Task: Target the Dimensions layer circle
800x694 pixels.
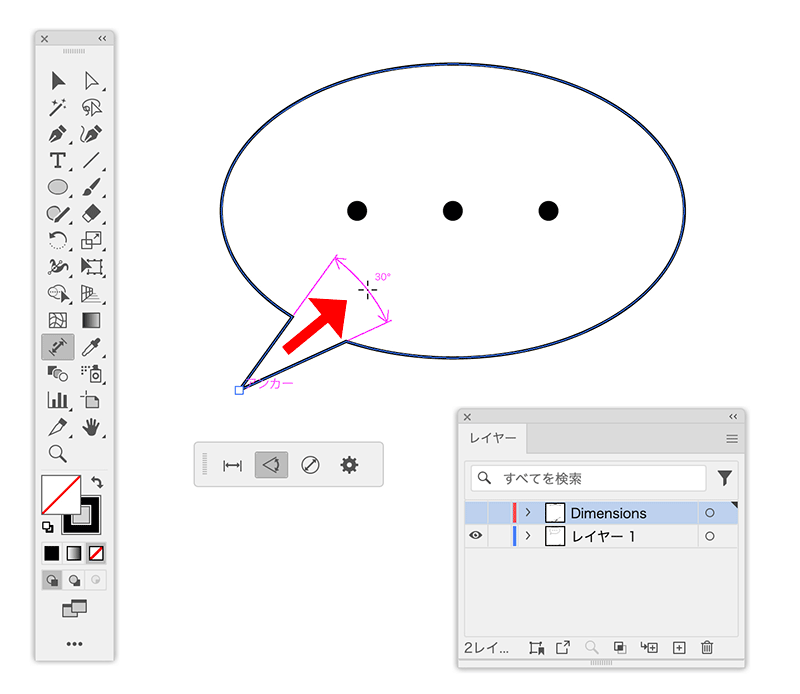Action: tap(710, 513)
